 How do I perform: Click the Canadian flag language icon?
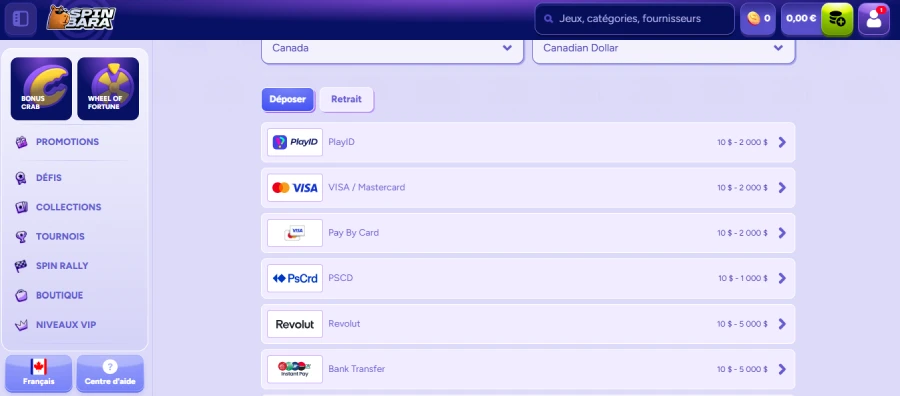click(38, 367)
